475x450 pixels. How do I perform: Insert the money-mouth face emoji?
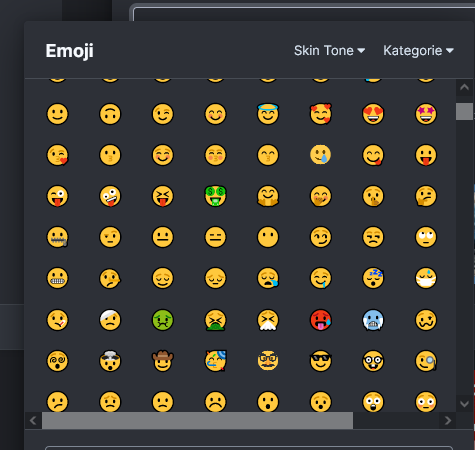[x=215, y=196]
